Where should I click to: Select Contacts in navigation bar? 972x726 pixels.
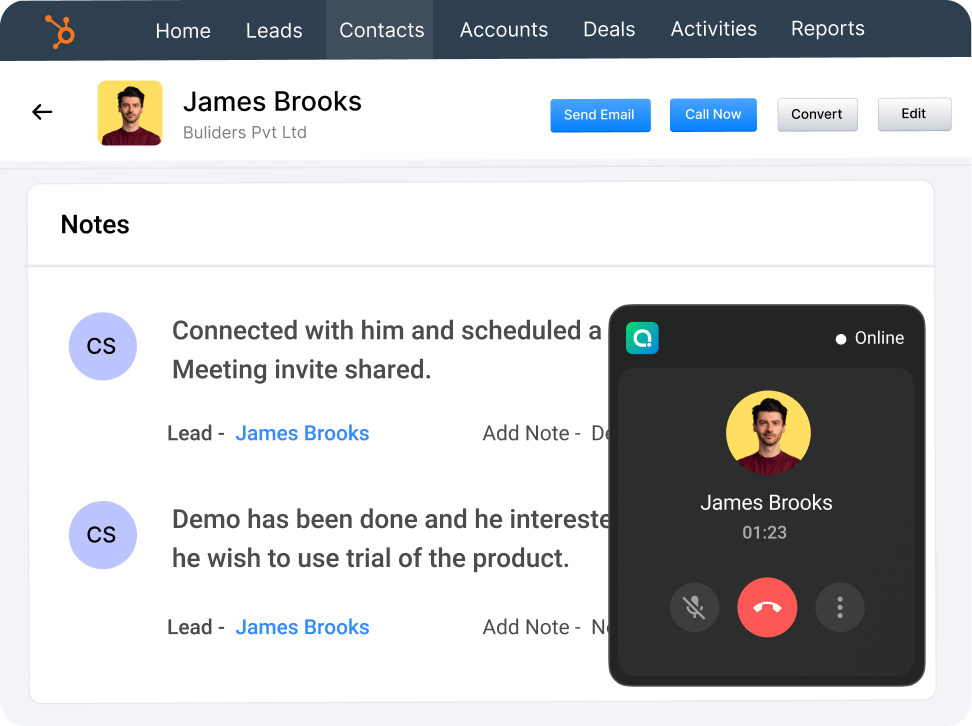[381, 30]
